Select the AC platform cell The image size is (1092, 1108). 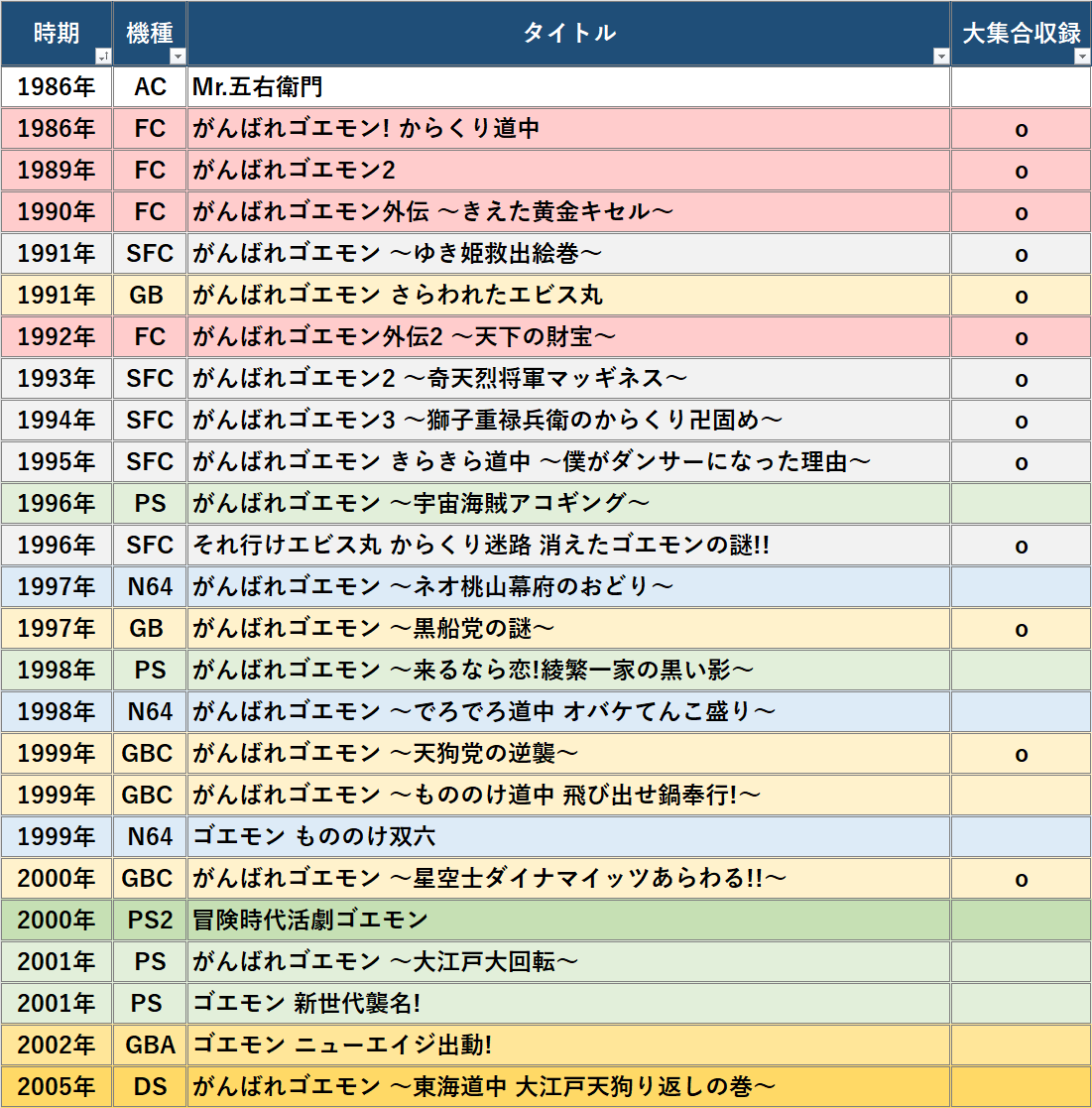point(150,87)
